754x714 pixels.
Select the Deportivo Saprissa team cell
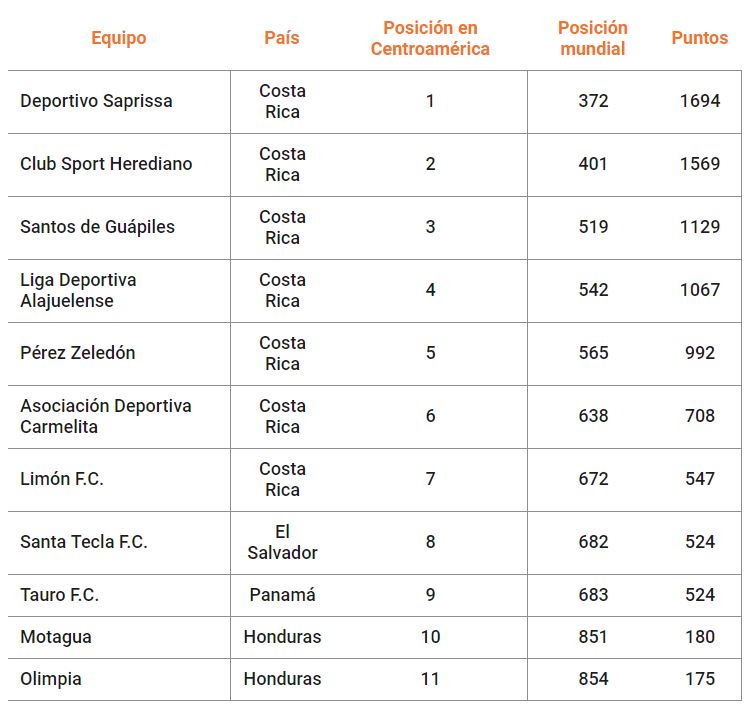point(96,101)
